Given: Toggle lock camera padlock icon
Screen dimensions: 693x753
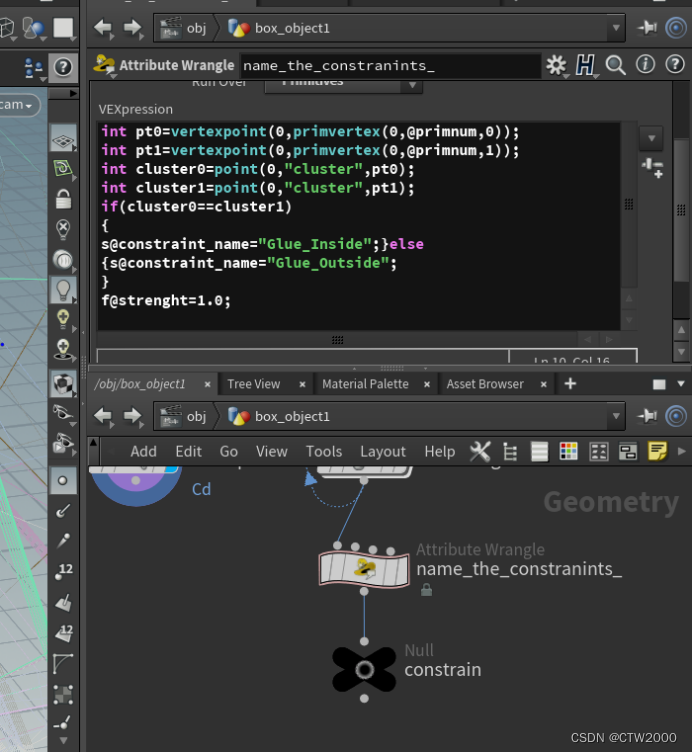Looking at the screenshot, I should (63, 199).
